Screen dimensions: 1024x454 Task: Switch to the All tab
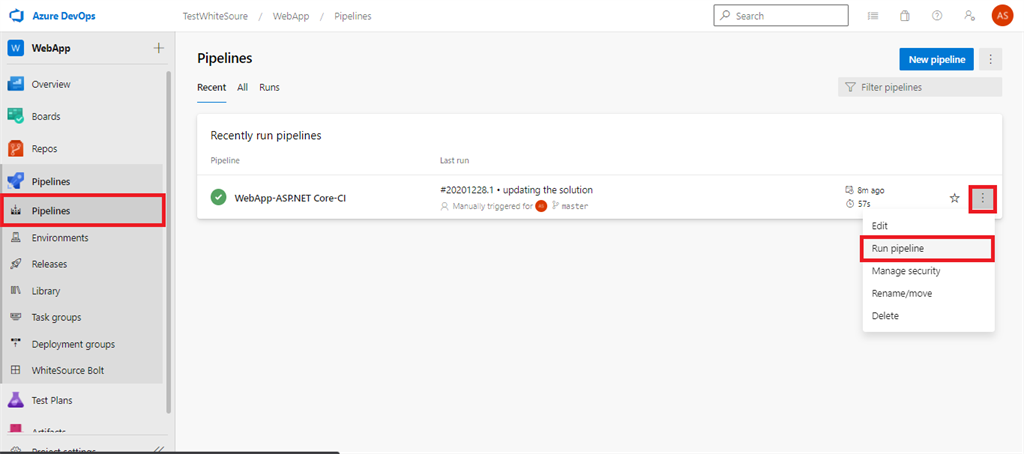pyautogui.click(x=242, y=87)
